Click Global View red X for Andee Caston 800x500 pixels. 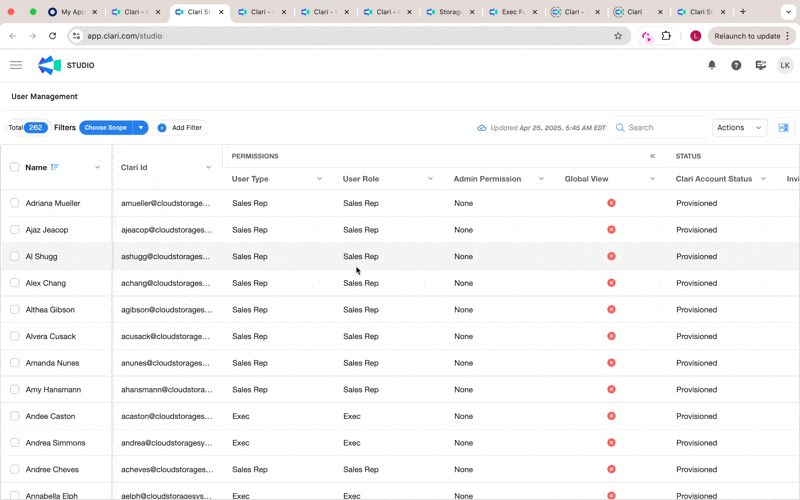coord(611,416)
